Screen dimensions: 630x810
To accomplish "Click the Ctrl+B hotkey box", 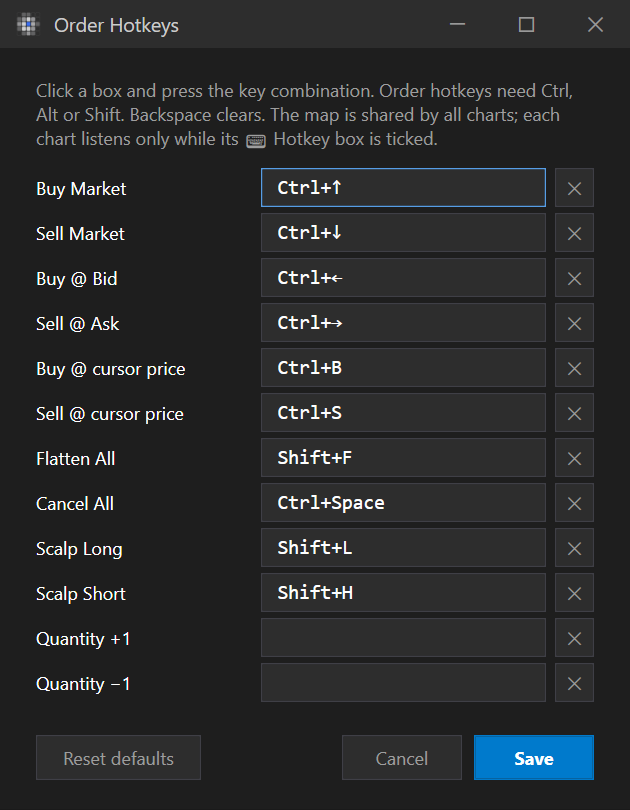I will (403, 367).
